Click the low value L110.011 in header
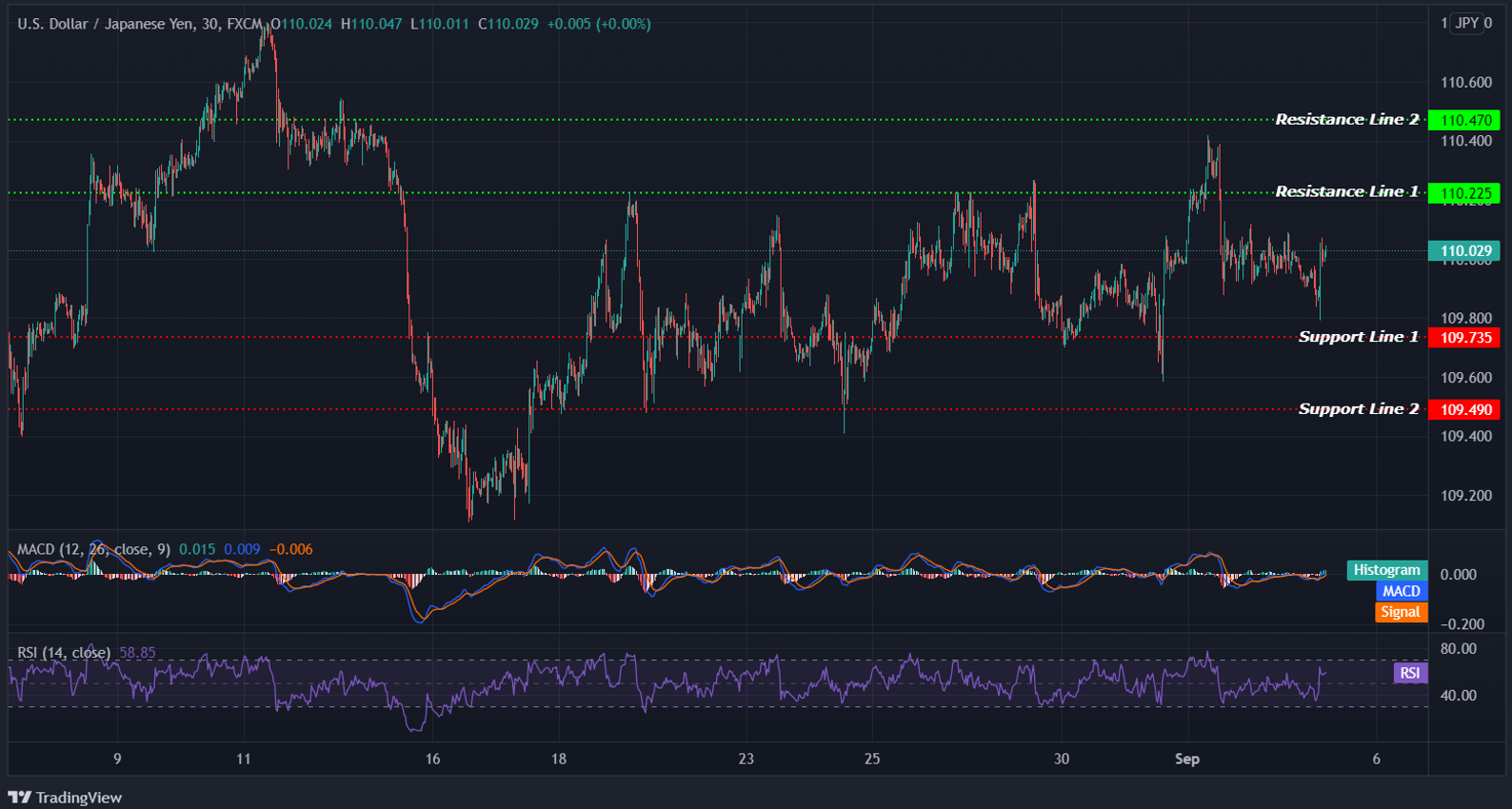 tap(440, 24)
